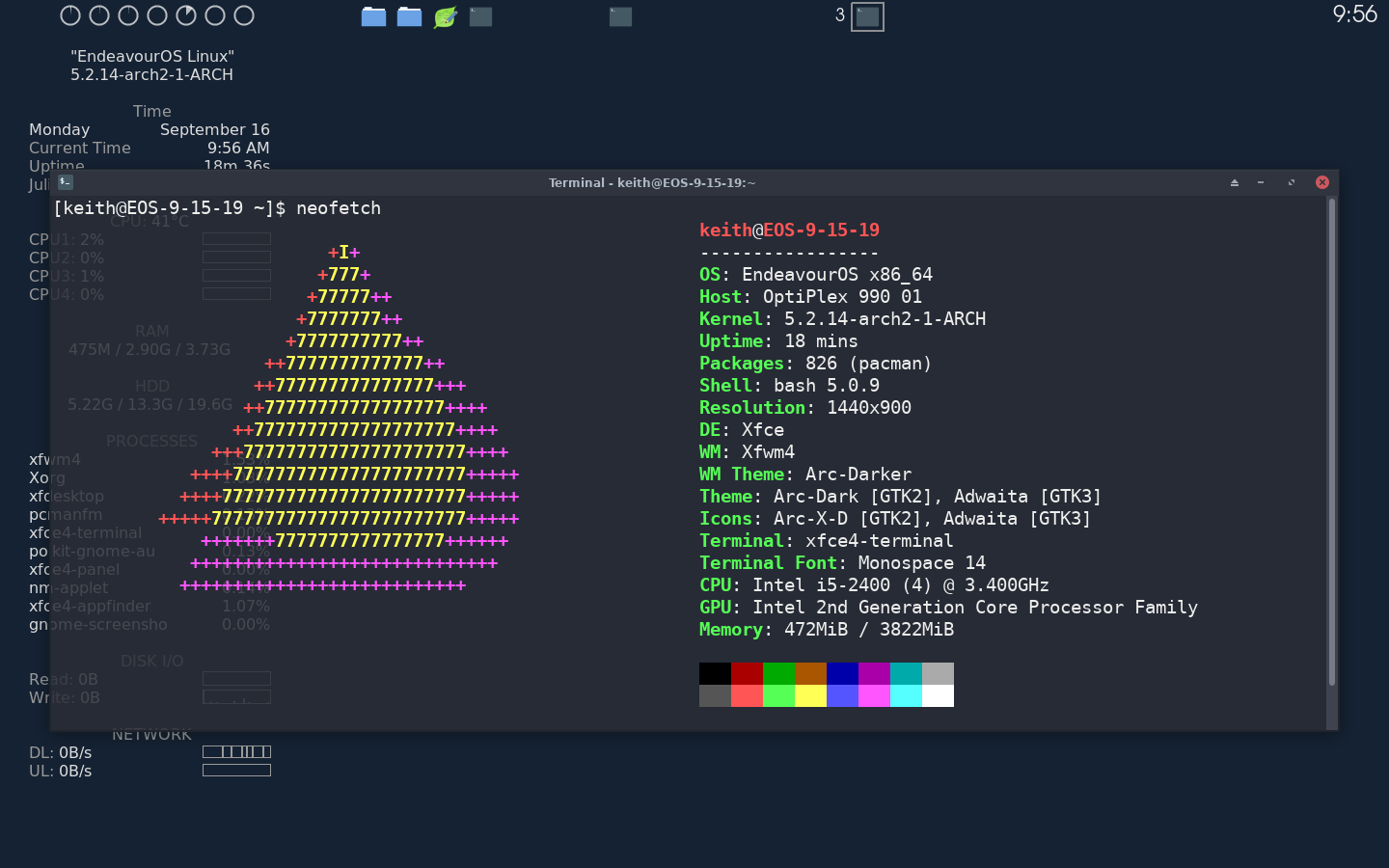The height and width of the screenshot is (868, 1389).
Task: Click the white palette block
Action: (x=938, y=695)
